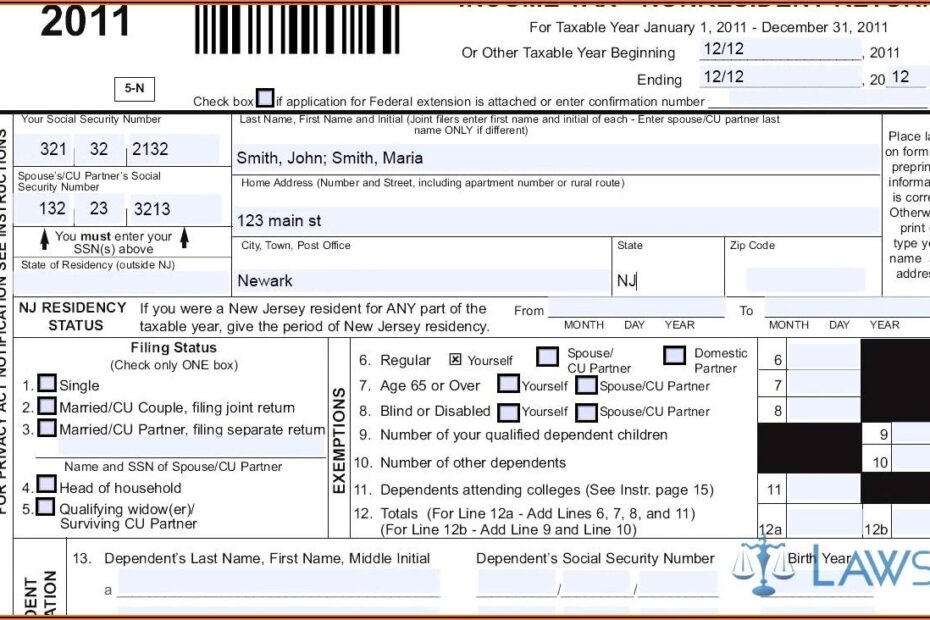The image size is (930, 620).
Task: Select Married/CU Couple, filing joint return
Action: 47,406
